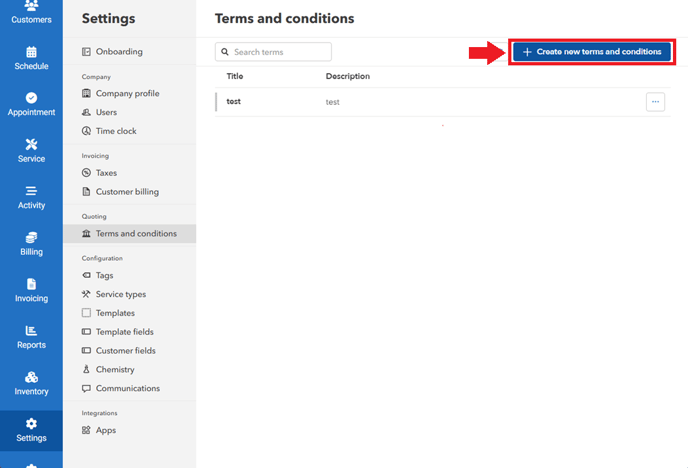
Task: Click the Search terms input field
Action: (279, 52)
